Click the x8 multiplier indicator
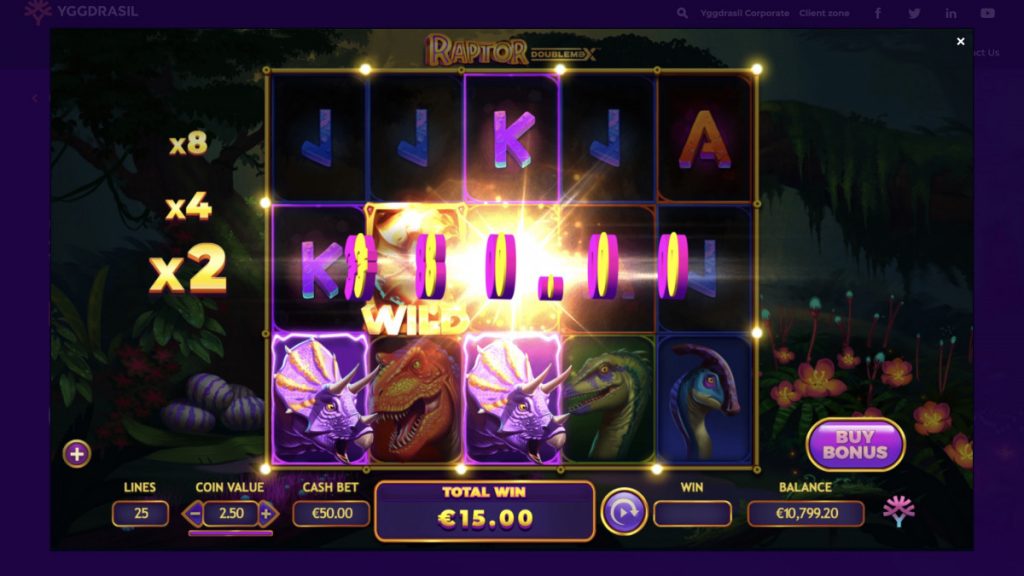 [188, 143]
